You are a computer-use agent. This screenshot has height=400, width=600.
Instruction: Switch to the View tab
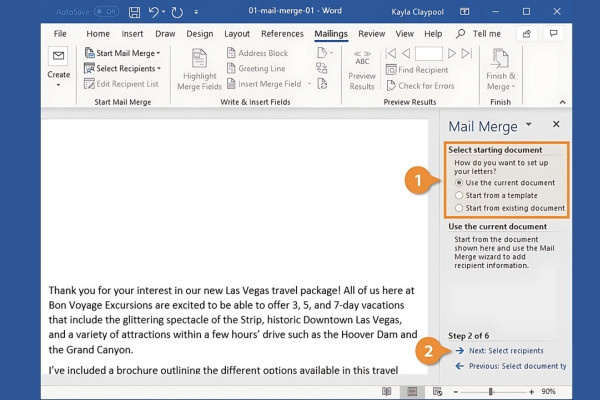coord(404,34)
